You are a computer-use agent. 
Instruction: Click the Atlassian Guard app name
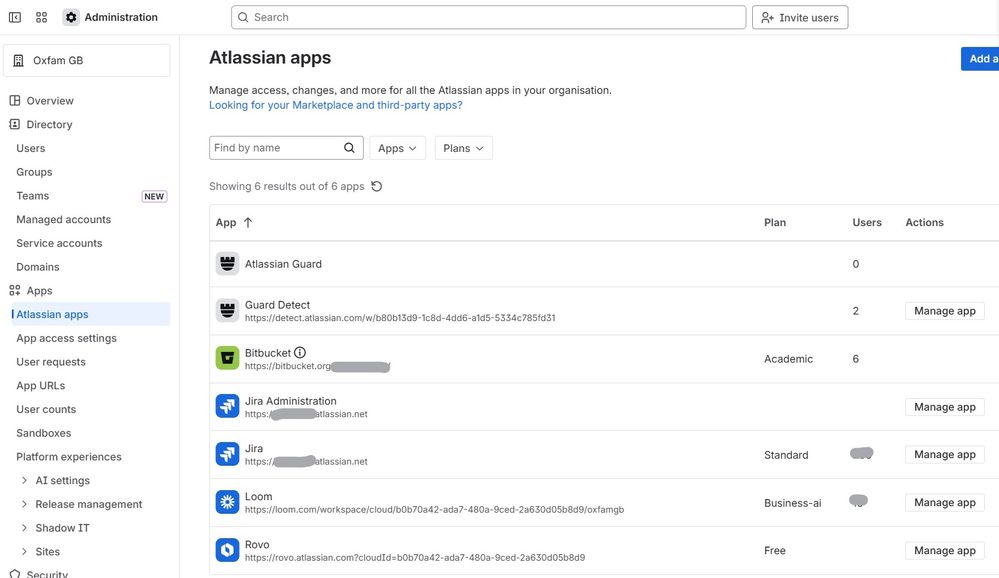284,264
